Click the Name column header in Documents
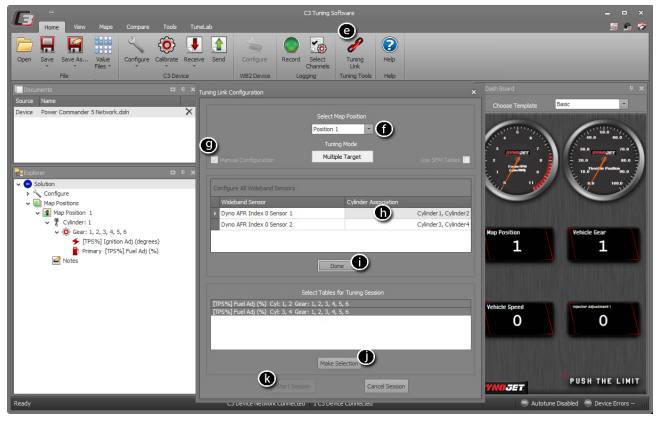 point(110,101)
